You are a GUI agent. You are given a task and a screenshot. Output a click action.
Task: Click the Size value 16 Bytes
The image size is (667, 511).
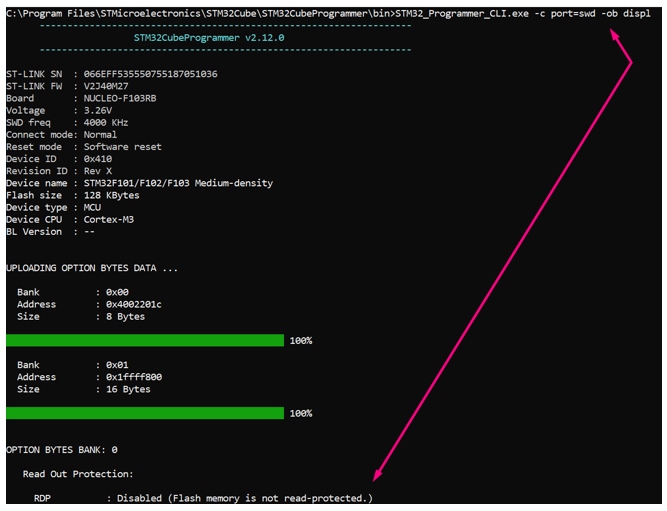[128, 389]
